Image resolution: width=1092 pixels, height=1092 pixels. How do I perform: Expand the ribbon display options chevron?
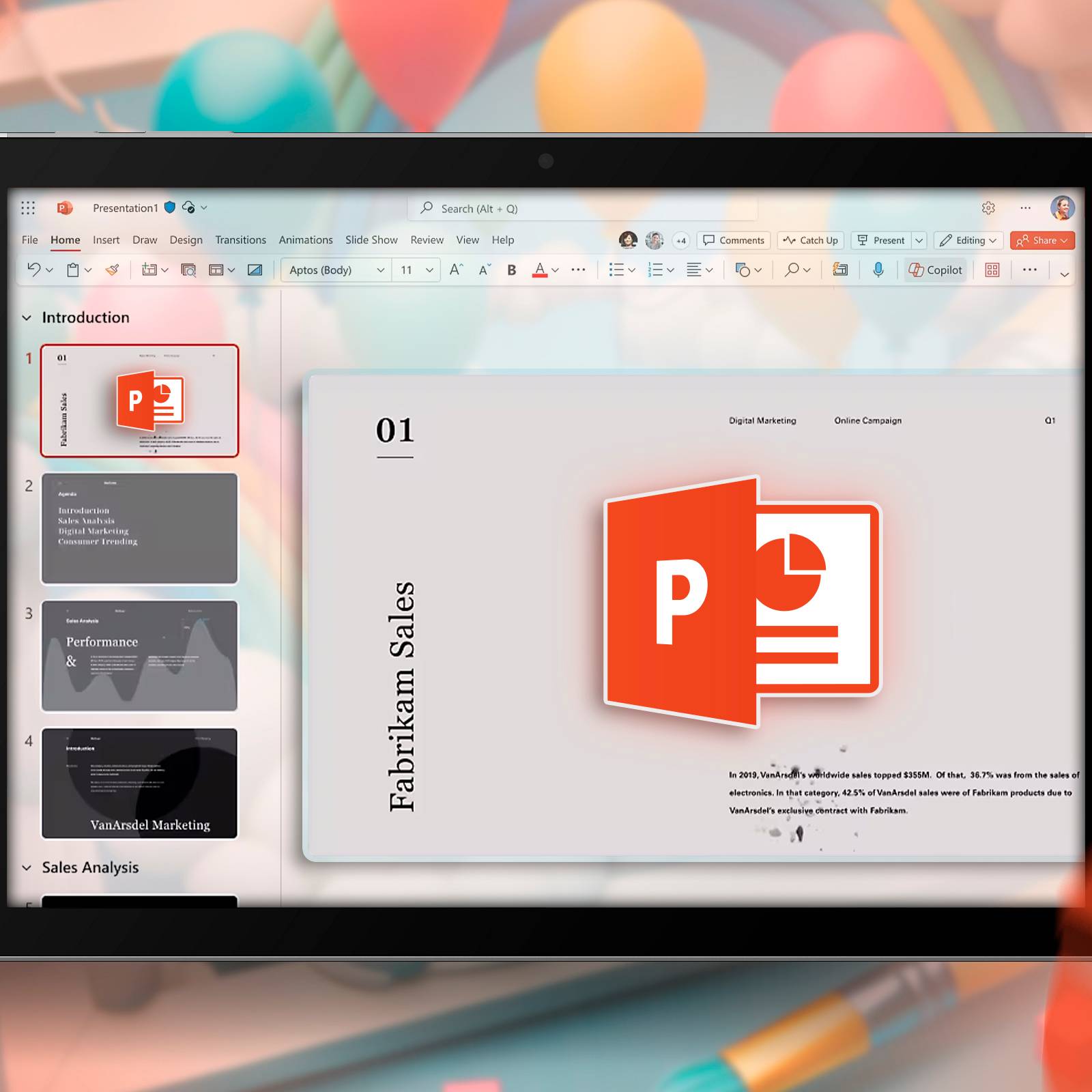pyautogui.click(x=1064, y=274)
